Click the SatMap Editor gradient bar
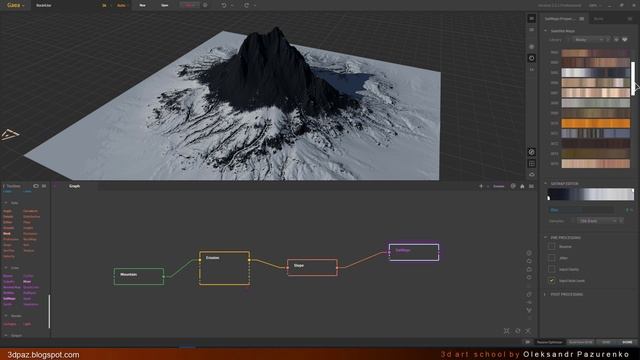This screenshot has height=360, width=640. pos(590,194)
